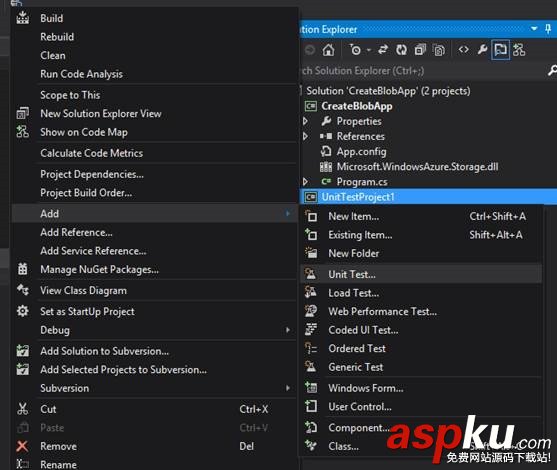557x470 pixels.
Task: Click the search magnifier icon in Solution Explorer
Action: [x=552, y=71]
